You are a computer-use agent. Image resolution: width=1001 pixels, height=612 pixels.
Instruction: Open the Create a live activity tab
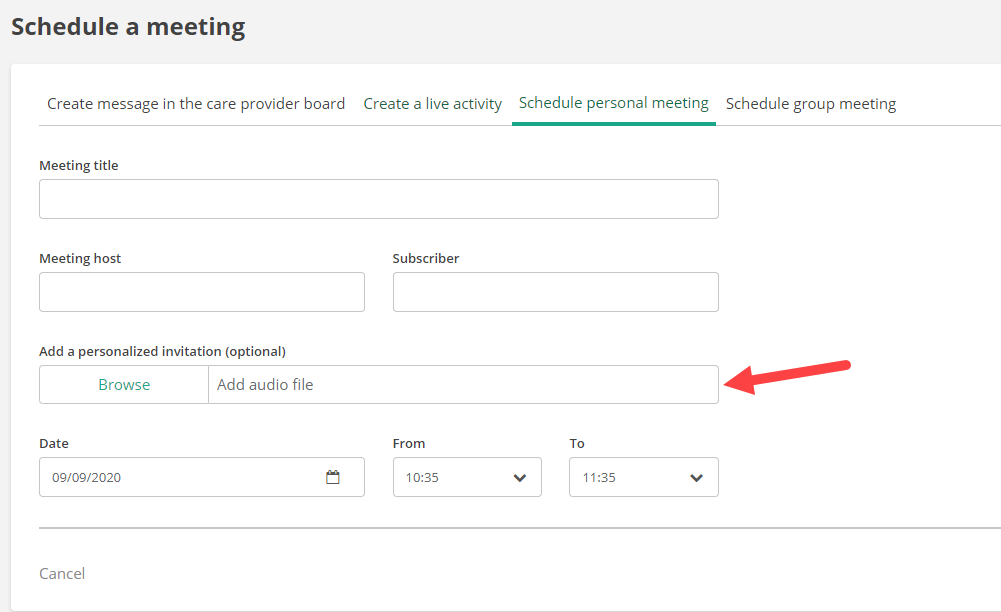432,104
